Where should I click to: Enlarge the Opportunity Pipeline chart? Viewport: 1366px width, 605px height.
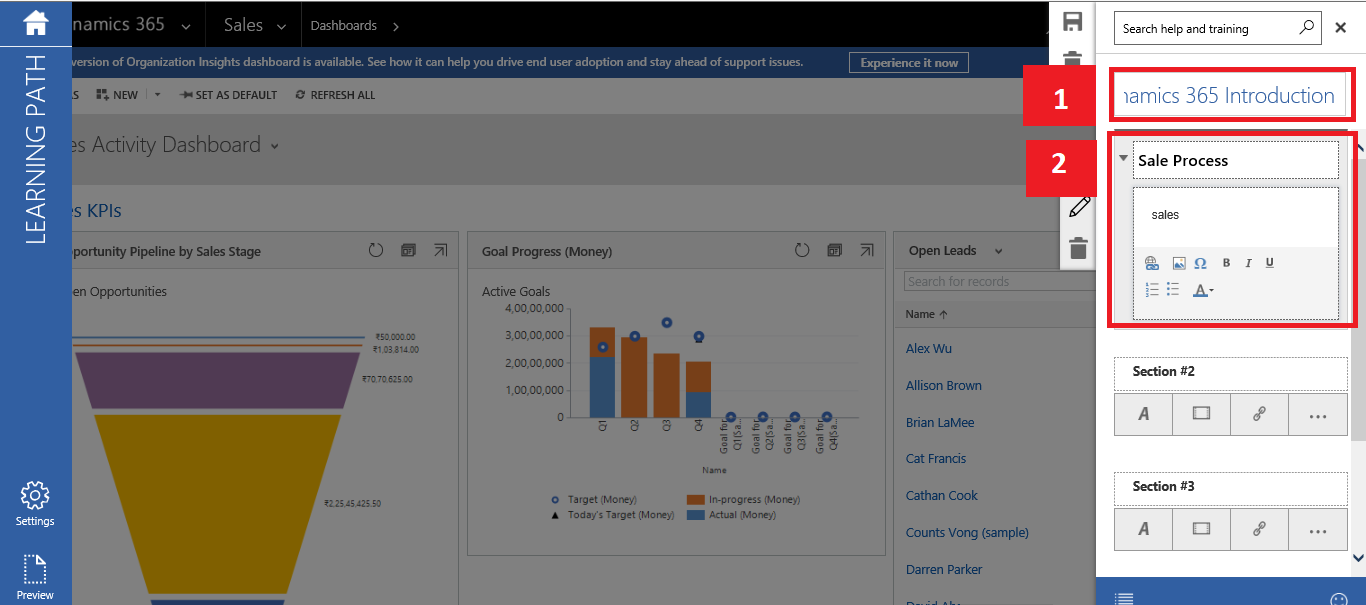440,251
